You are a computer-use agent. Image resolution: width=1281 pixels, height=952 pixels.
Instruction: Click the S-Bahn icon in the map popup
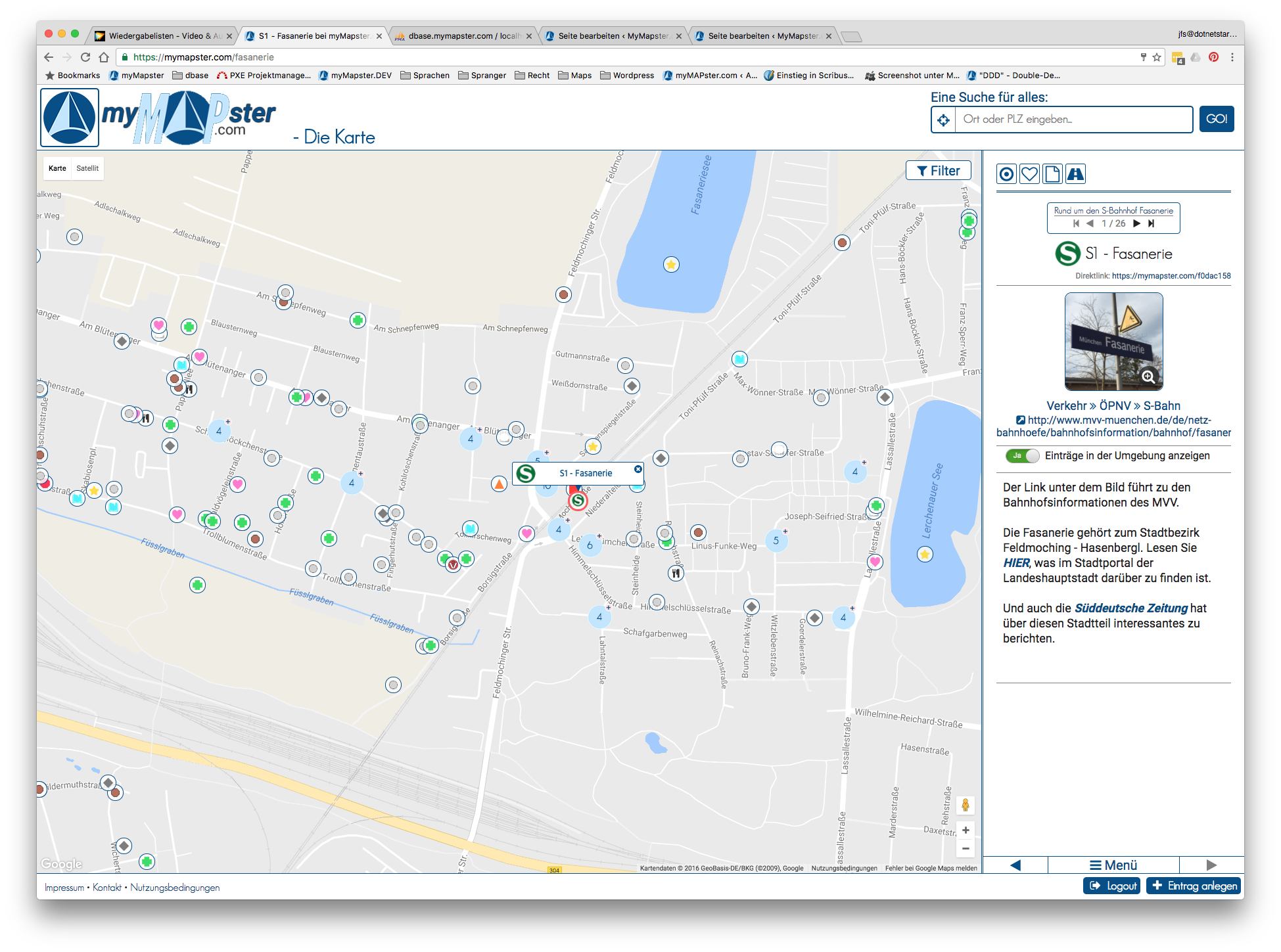pyautogui.click(x=526, y=474)
